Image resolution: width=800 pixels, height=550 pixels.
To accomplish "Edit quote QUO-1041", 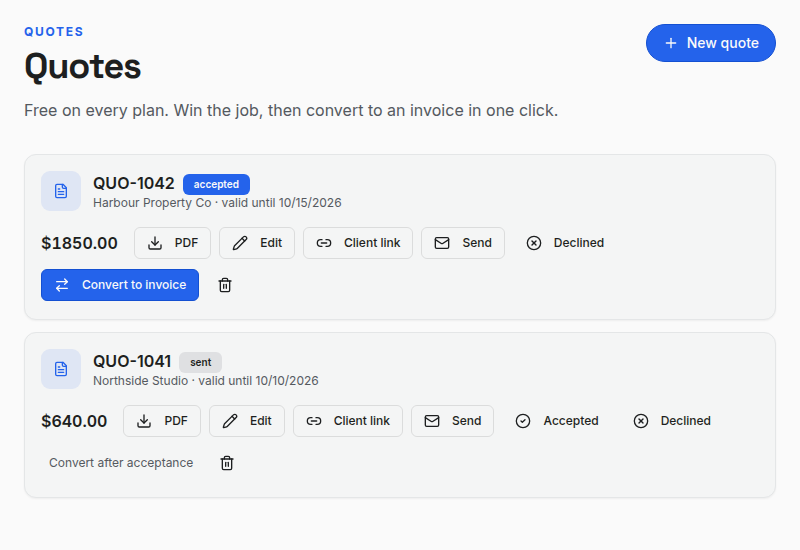I will [247, 421].
